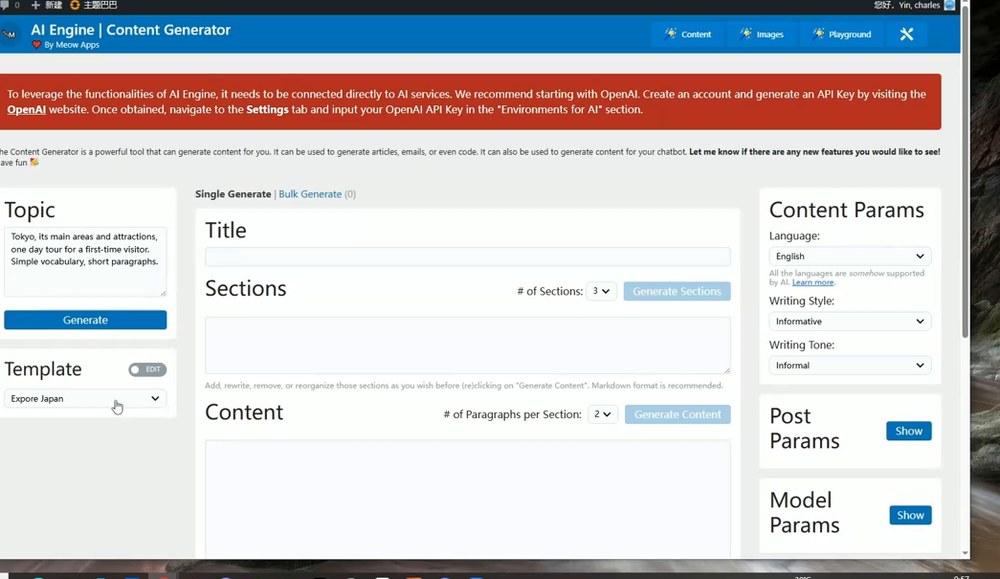The height and width of the screenshot is (579, 1000).
Task: Click the Meow Apps logo icon
Action: click(9, 34)
